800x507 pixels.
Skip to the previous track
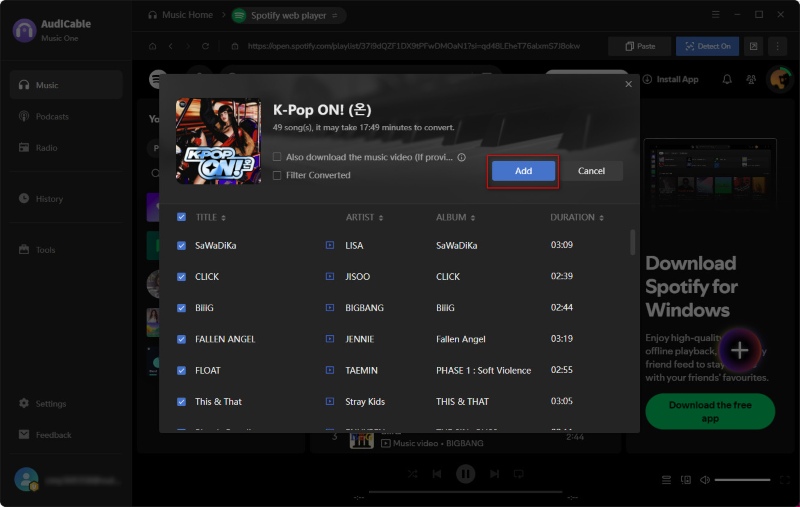437,474
